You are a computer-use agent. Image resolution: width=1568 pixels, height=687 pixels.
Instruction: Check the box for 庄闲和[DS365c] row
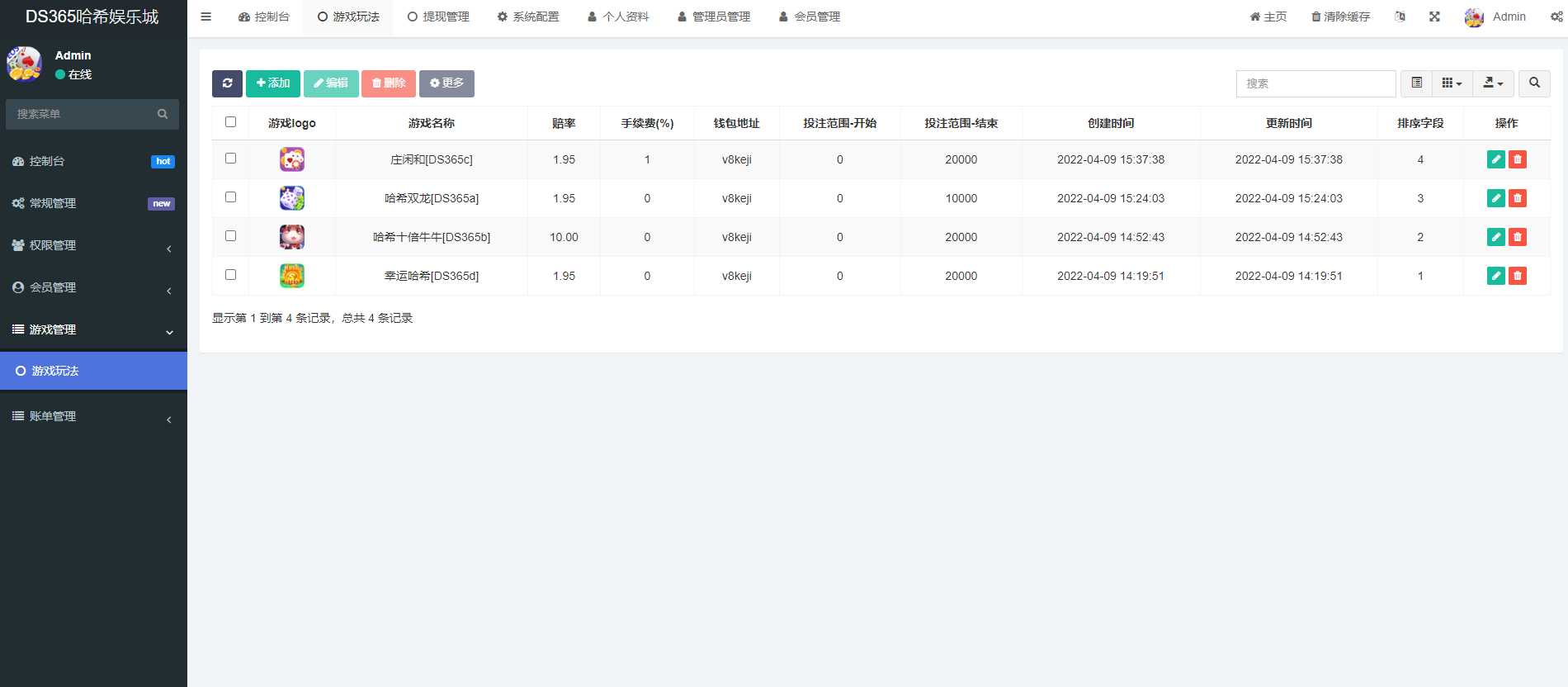pyautogui.click(x=231, y=159)
